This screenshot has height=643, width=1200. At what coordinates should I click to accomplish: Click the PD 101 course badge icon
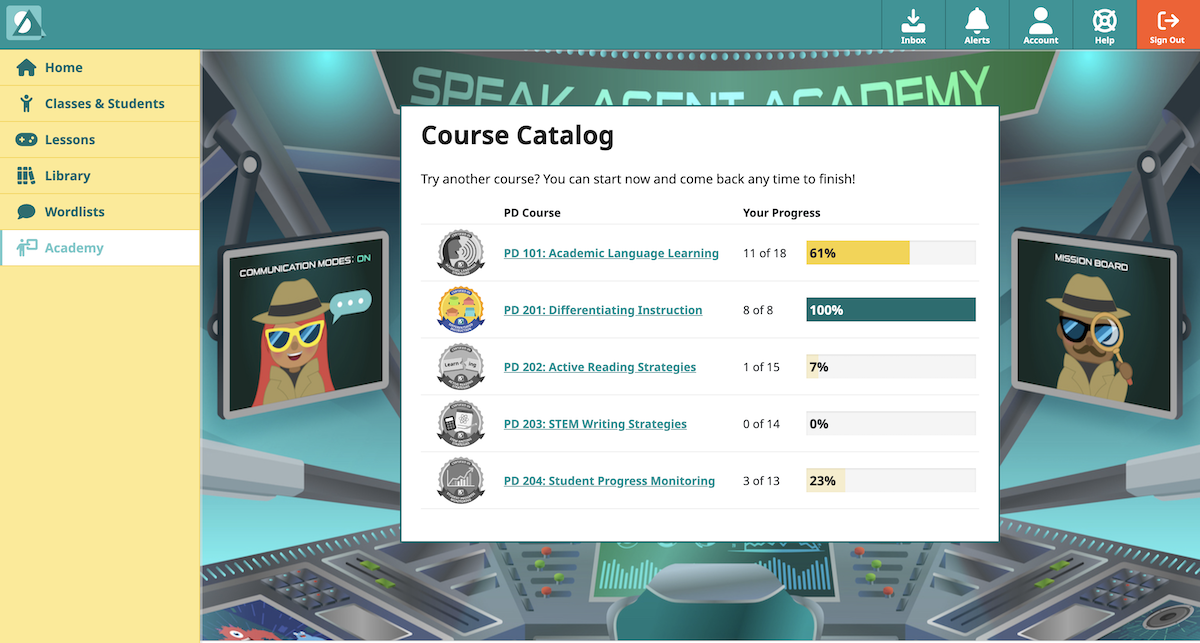point(460,253)
